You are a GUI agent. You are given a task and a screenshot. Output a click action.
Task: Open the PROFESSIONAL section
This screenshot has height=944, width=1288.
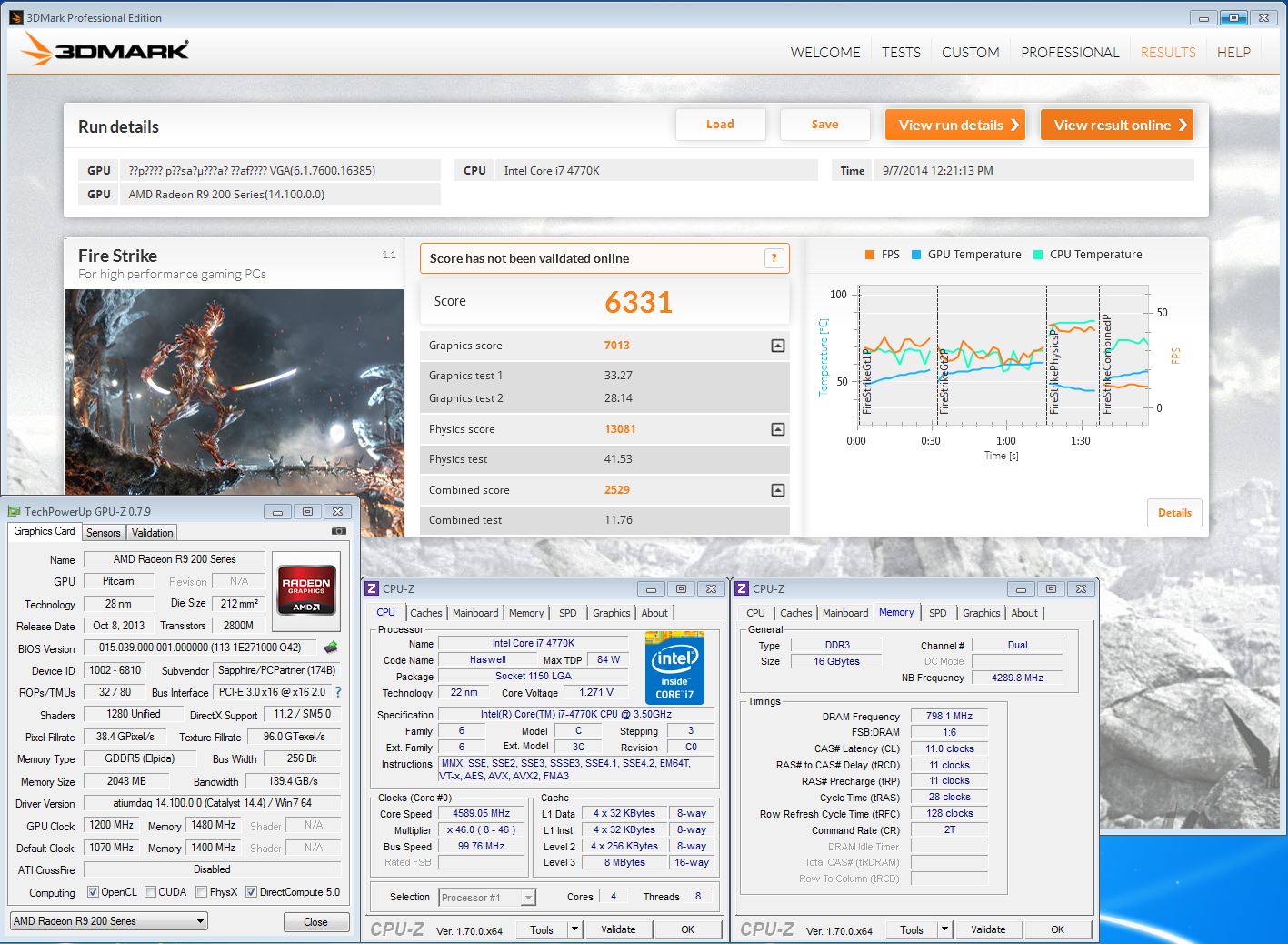pyautogui.click(x=1070, y=53)
